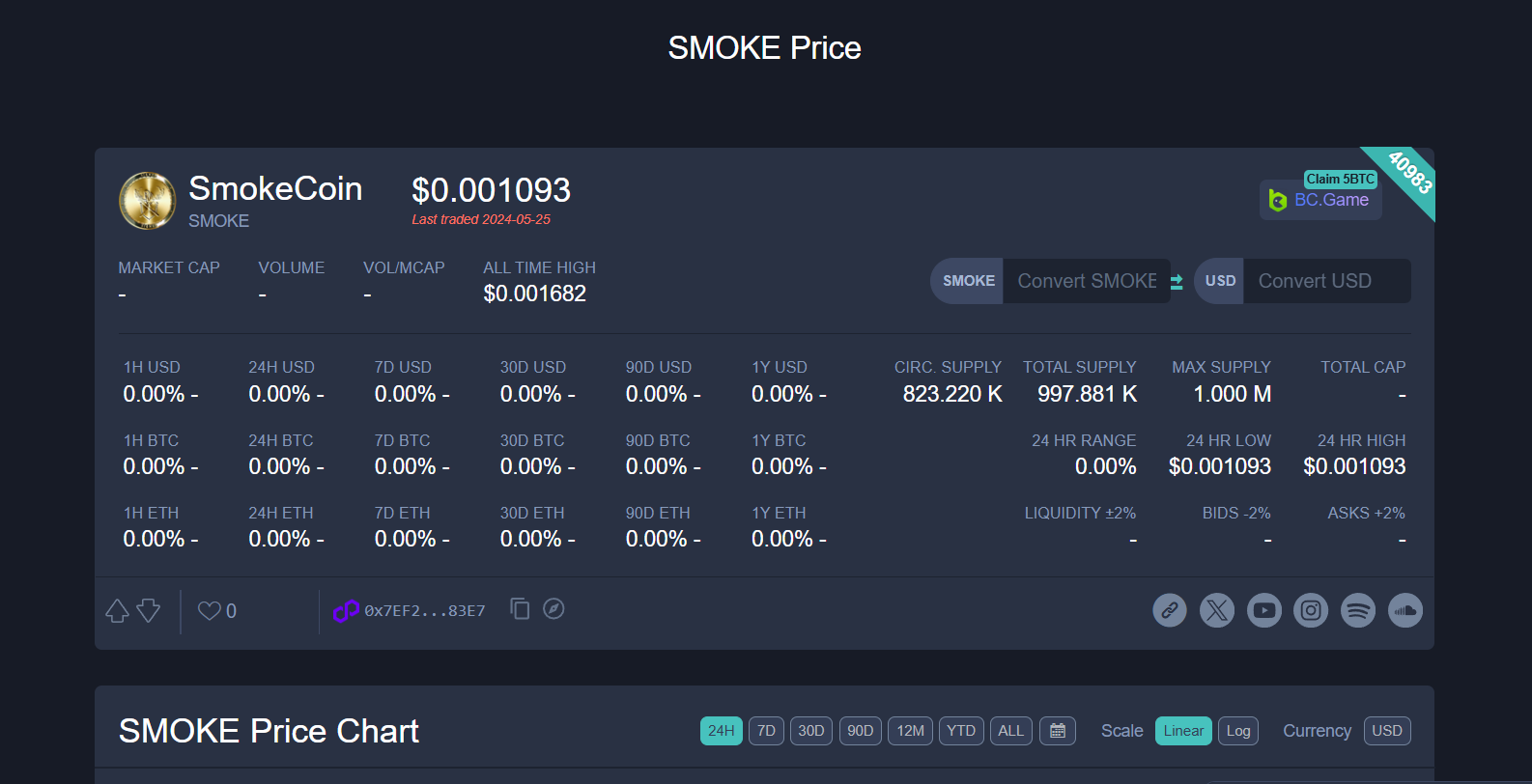Open the SoundCloud social icon

[x=1405, y=610]
